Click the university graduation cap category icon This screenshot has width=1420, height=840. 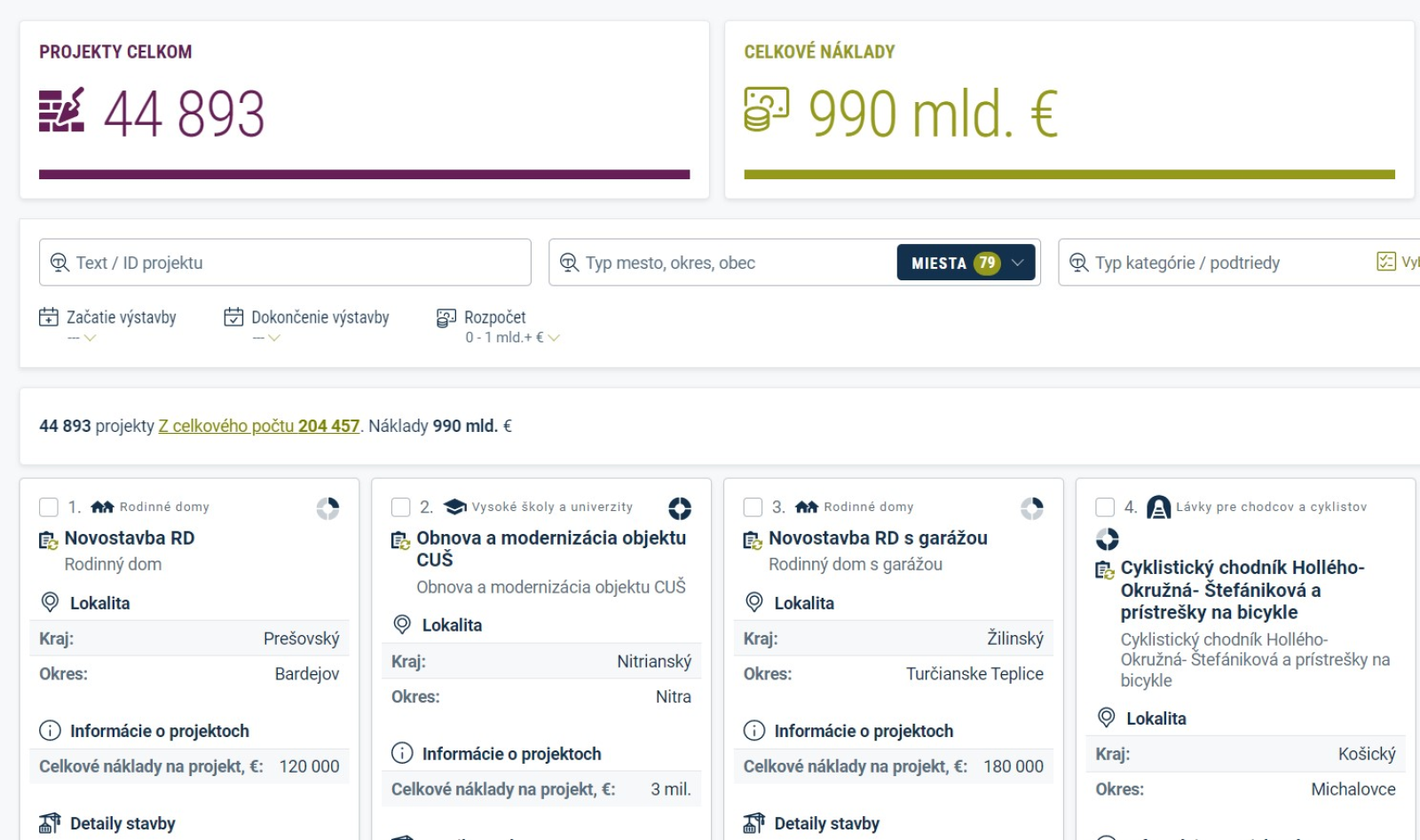[455, 507]
